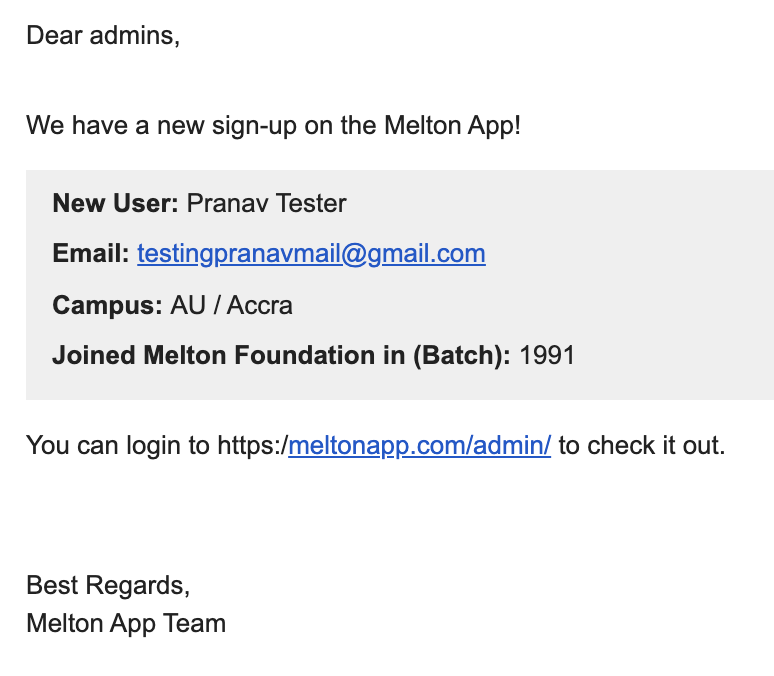Click the bold "Email:" label

91,254
